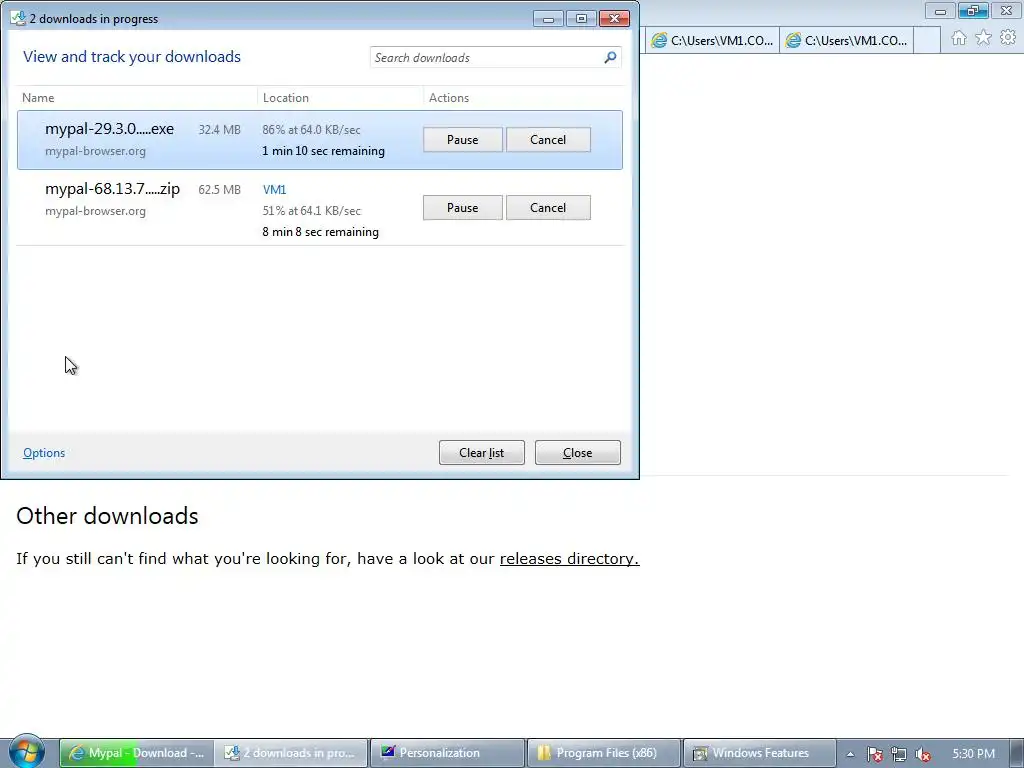Click the Internet Explorer Home icon

point(959,38)
